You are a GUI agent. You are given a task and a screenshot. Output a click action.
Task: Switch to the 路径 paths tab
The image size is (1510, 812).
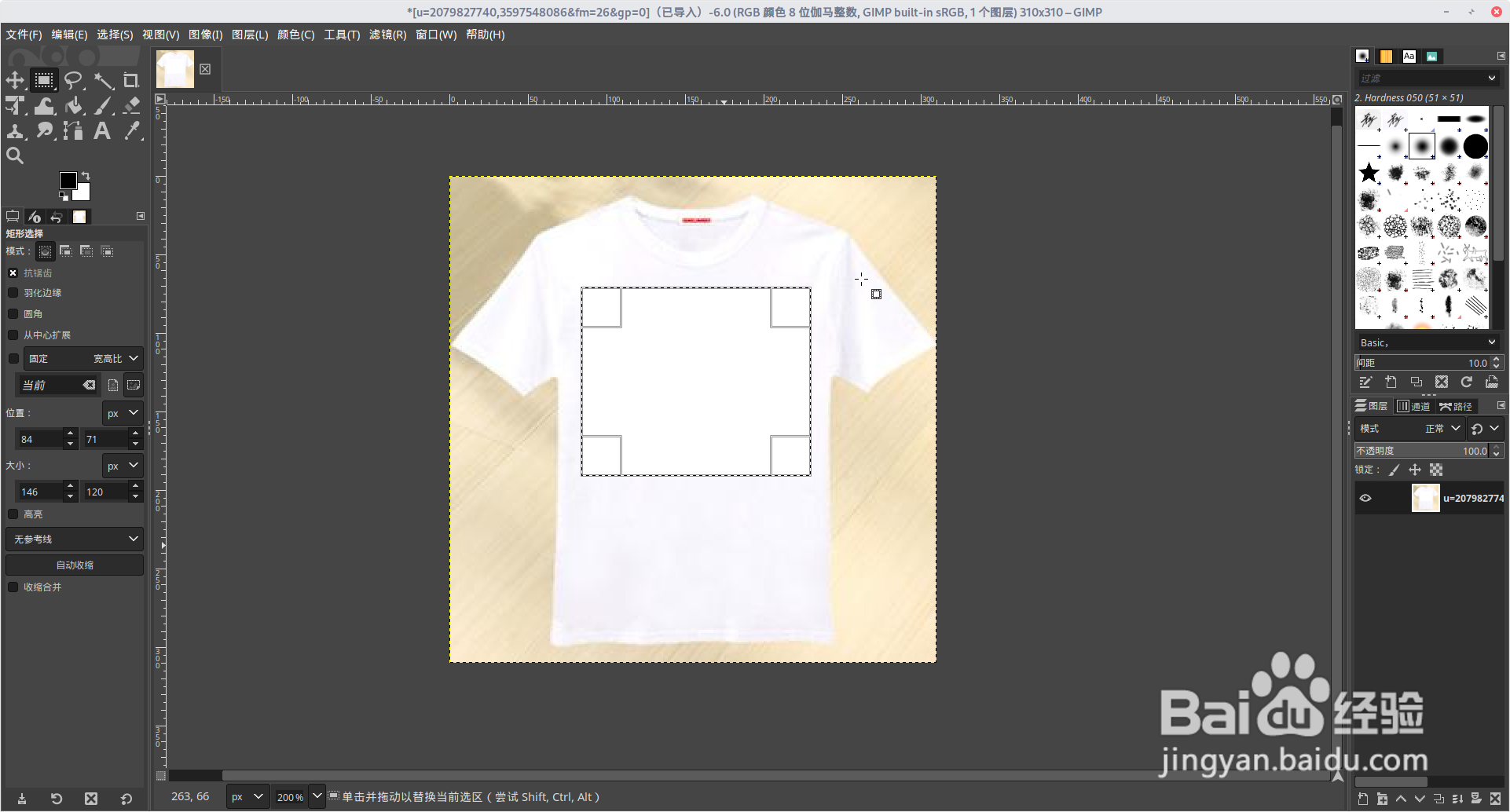click(1457, 406)
